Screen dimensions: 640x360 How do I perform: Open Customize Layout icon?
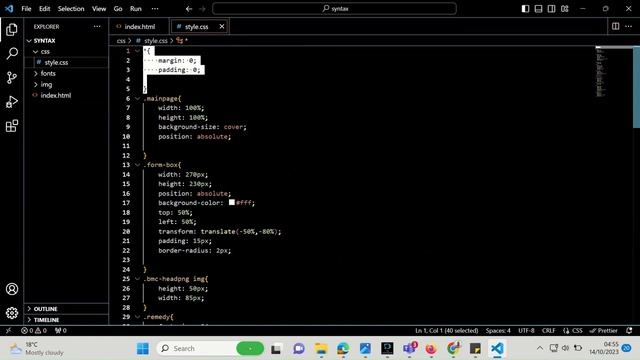pyautogui.click(x=564, y=9)
